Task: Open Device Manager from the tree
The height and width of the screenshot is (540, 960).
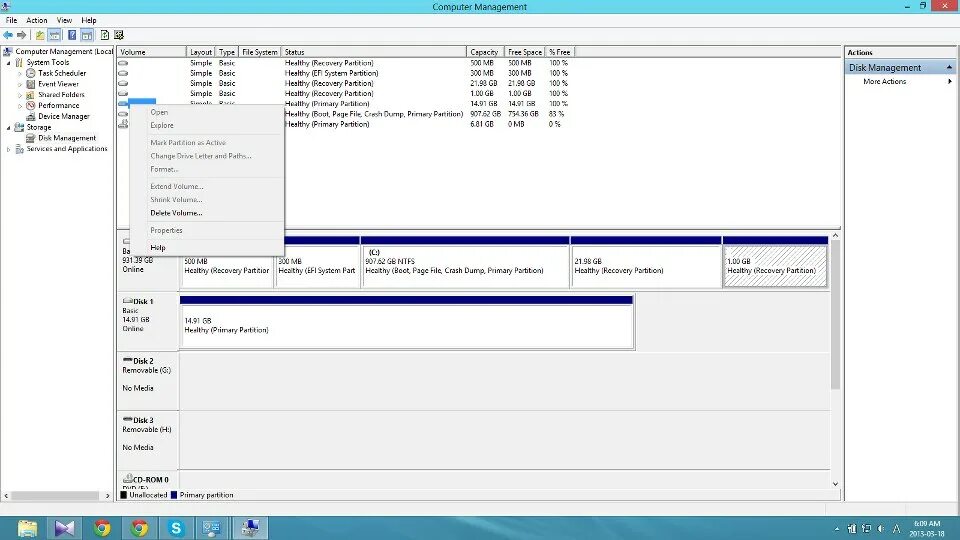Action: 64,116
